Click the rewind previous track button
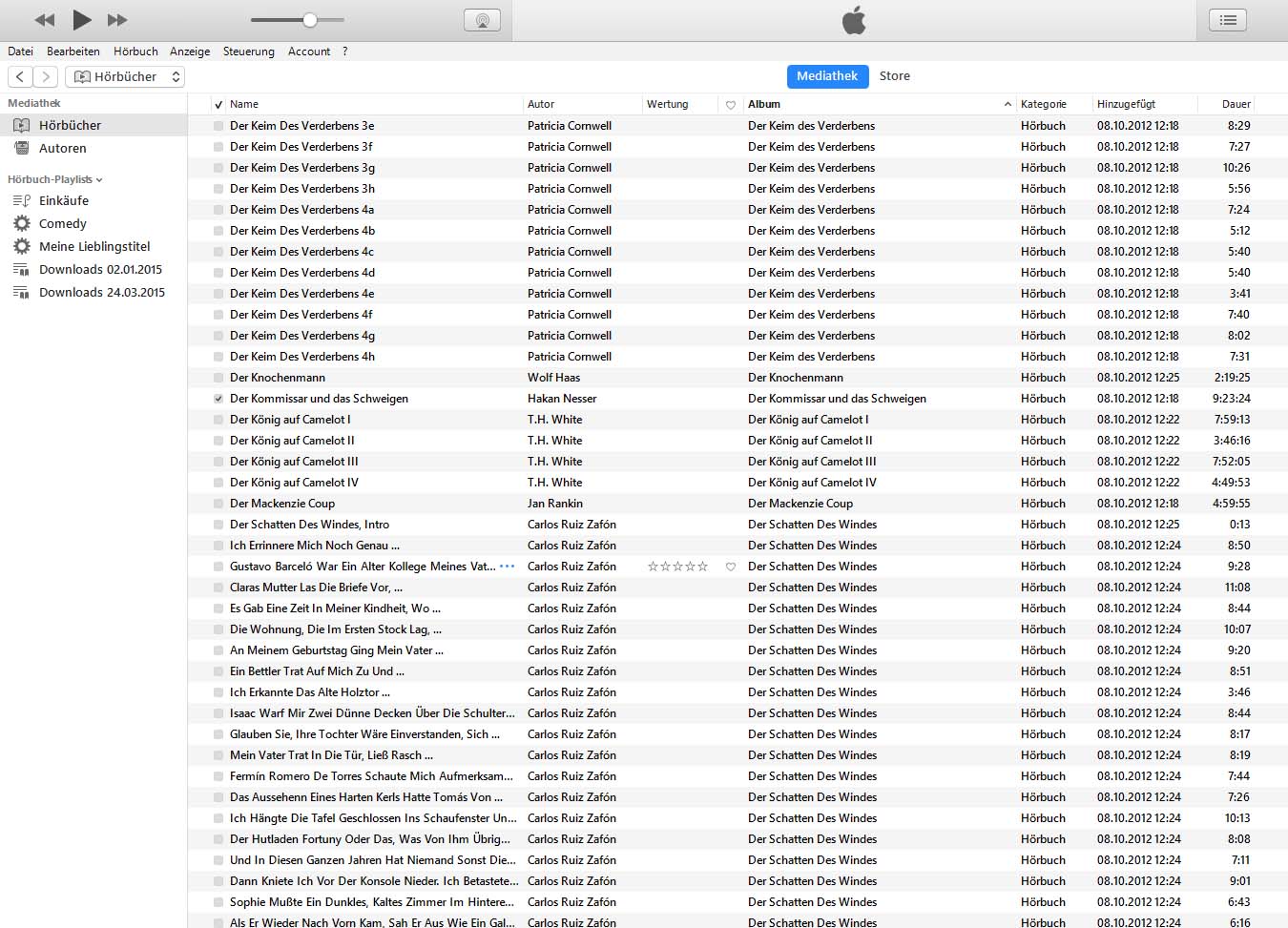The height and width of the screenshot is (928, 1288). pos(44,20)
